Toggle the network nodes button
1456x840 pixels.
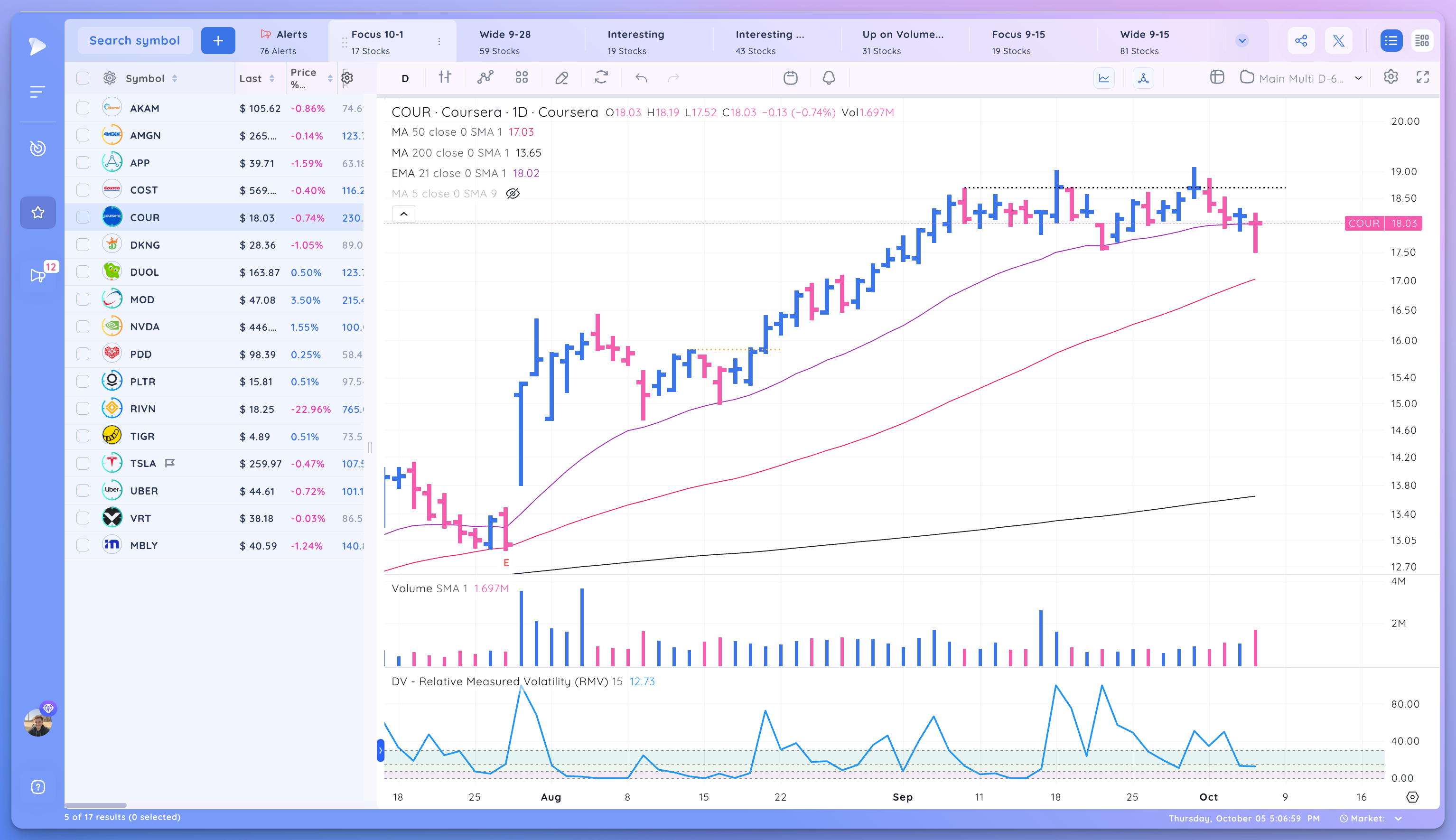click(1143, 78)
